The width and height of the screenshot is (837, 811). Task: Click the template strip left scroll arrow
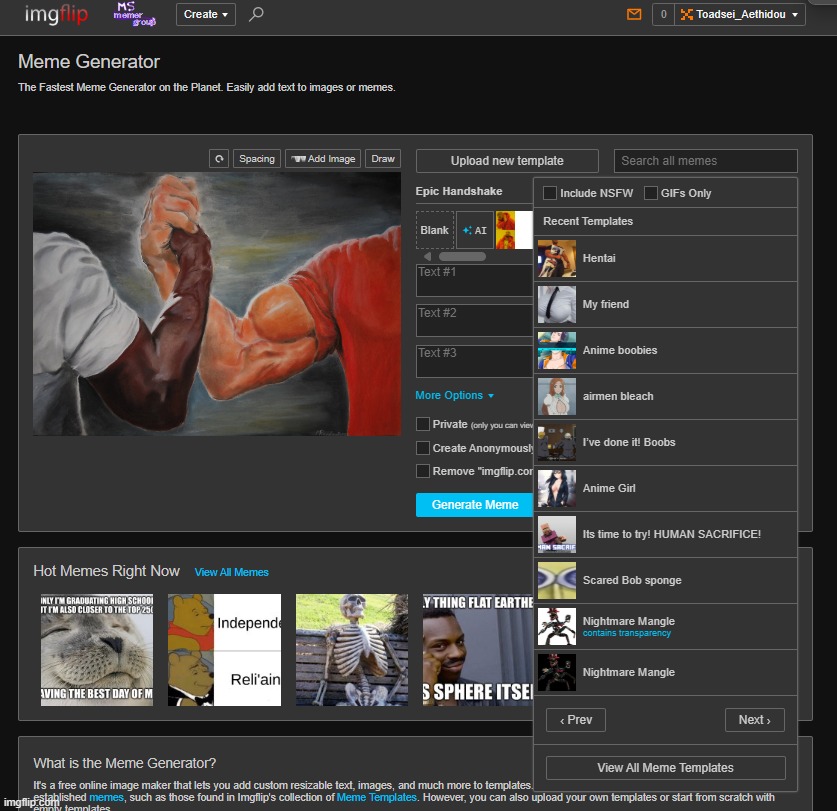pos(427,257)
